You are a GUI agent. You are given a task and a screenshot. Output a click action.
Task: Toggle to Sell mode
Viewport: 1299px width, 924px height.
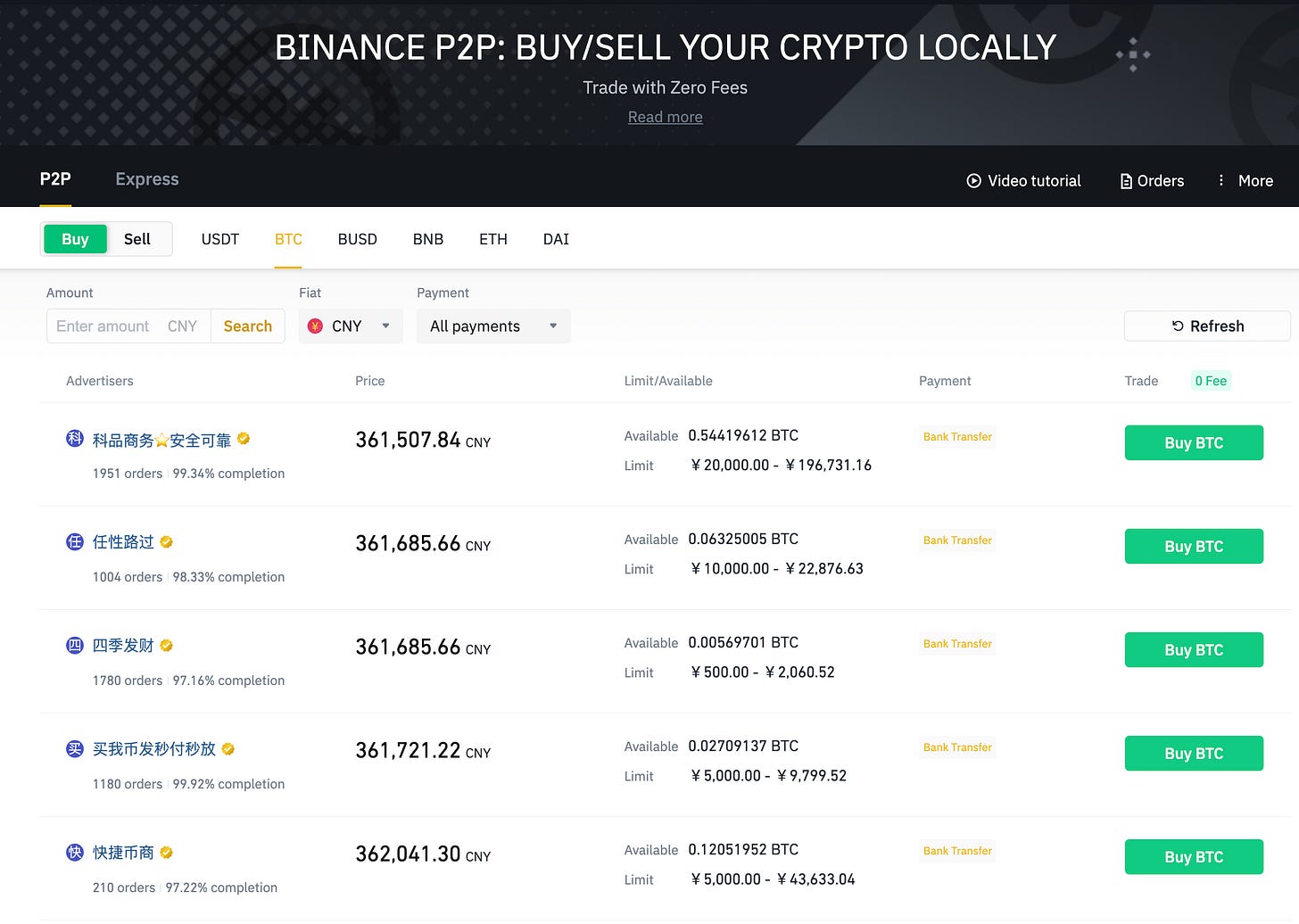(x=137, y=239)
